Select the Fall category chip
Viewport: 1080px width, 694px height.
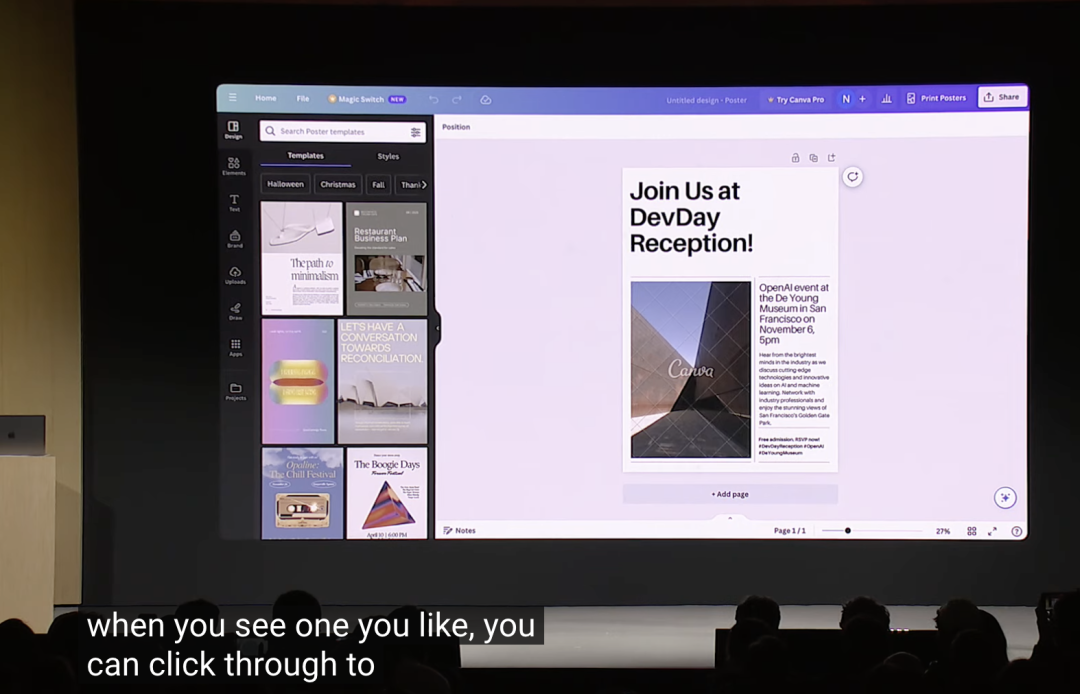378,185
